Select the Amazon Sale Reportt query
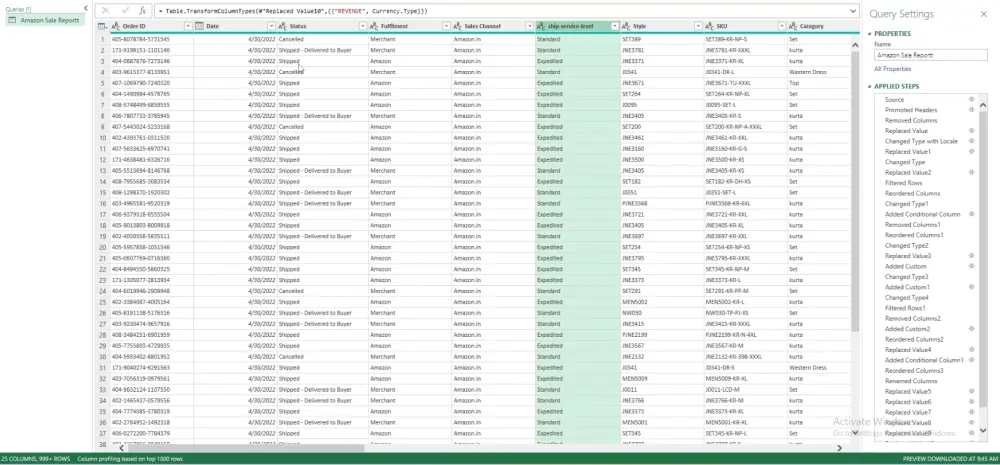Screen dimensions: 1000x465 click(45, 20)
